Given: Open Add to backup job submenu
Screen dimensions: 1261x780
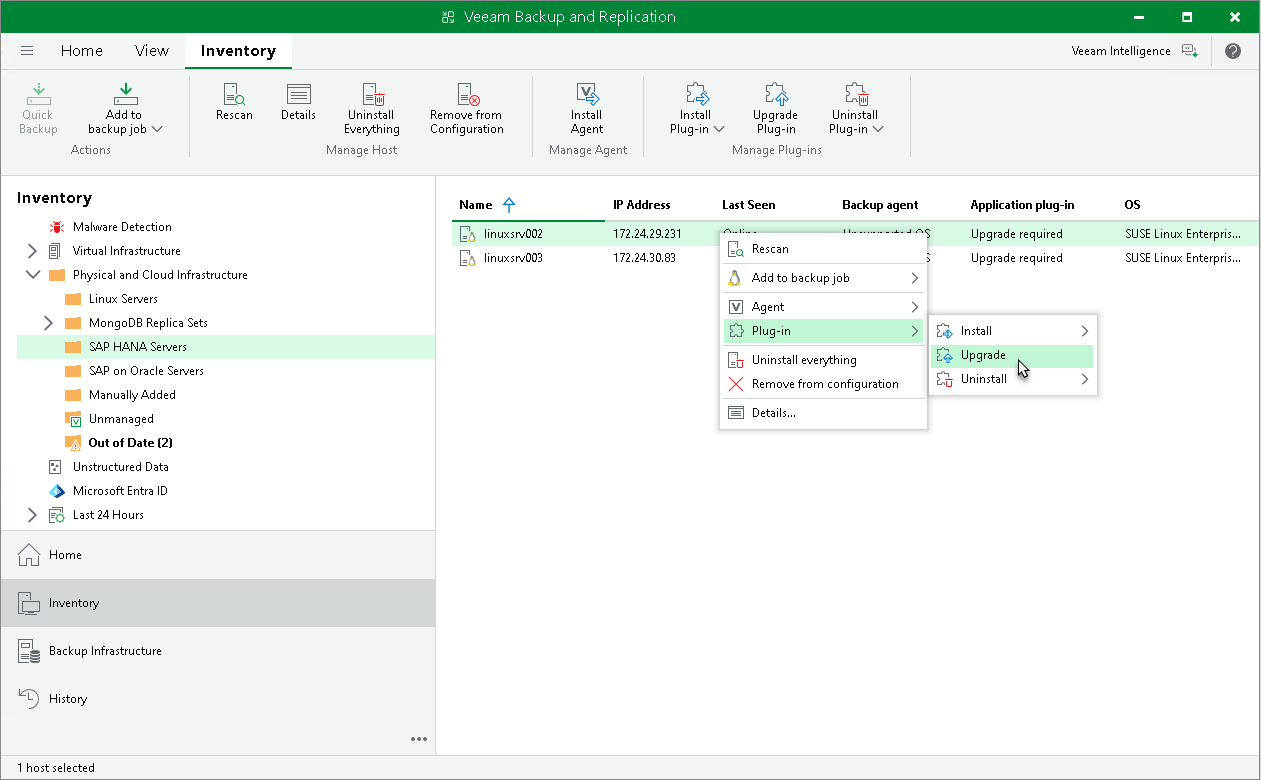Looking at the screenshot, I should [x=823, y=278].
